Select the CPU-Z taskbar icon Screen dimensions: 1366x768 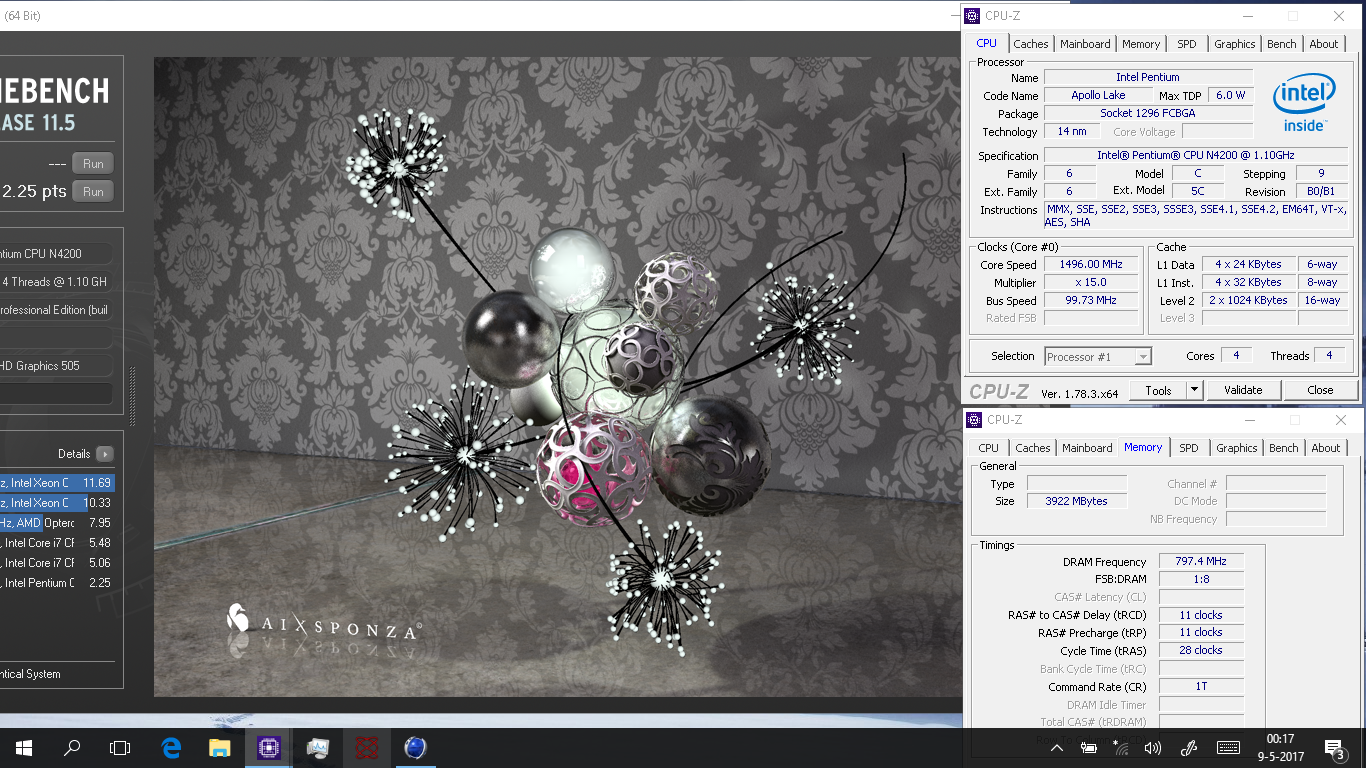(x=269, y=747)
